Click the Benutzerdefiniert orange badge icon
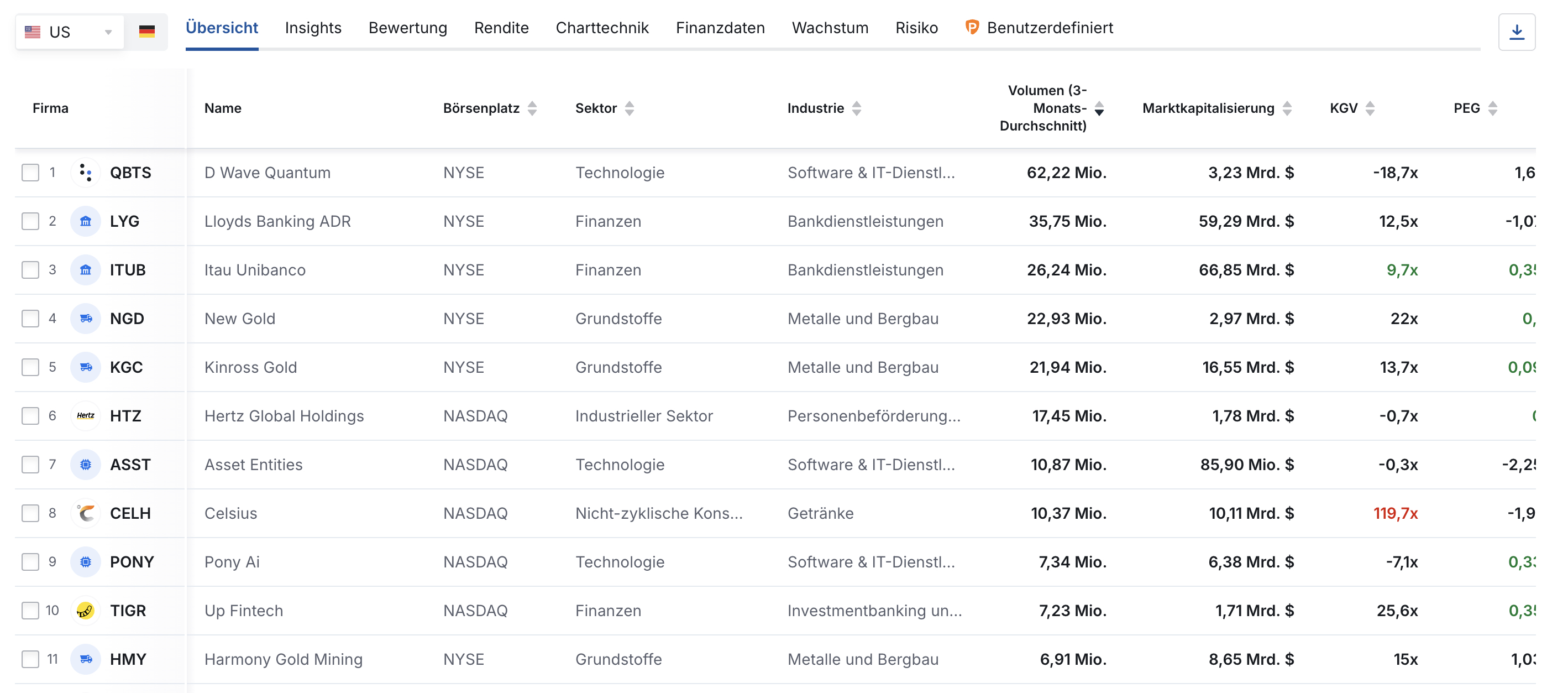1568x693 pixels. pyautogui.click(x=972, y=28)
